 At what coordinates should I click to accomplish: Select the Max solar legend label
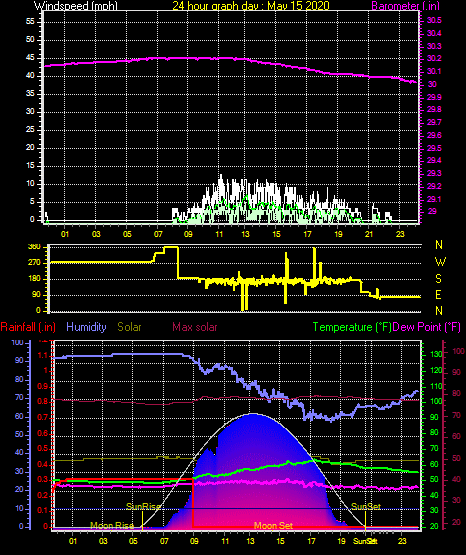[x=195, y=327]
